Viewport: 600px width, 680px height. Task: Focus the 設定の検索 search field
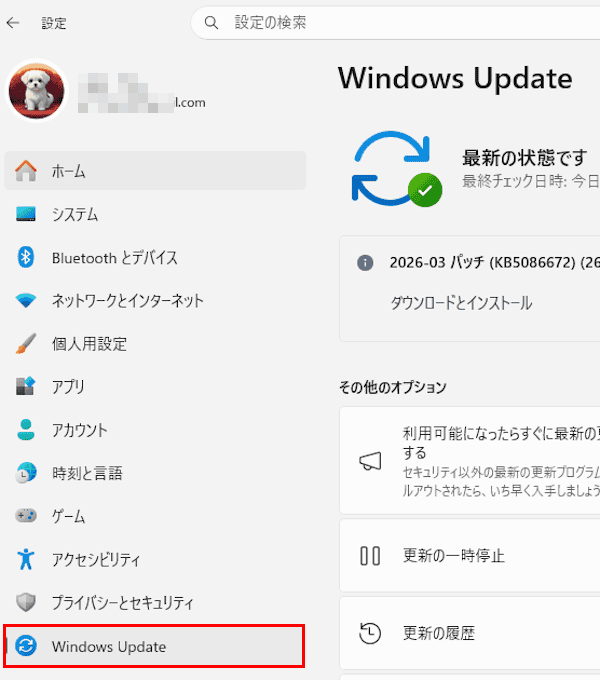[x=395, y=23]
